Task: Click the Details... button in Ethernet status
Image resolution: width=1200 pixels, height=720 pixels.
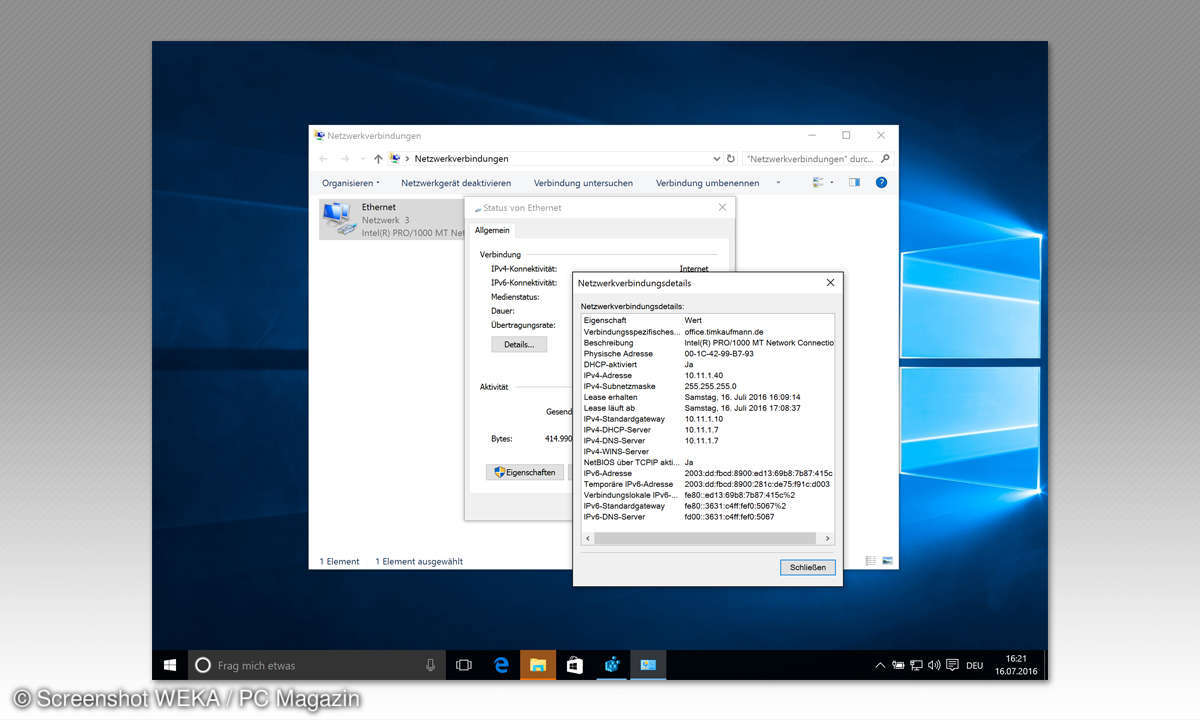Action: [x=519, y=344]
